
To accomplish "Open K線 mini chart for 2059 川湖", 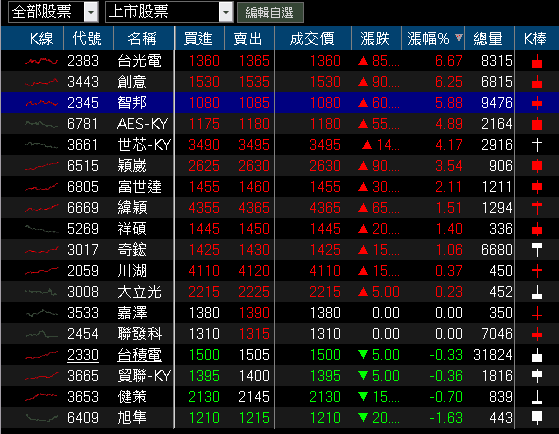I will pyautogui.click(x=41, y=271).
